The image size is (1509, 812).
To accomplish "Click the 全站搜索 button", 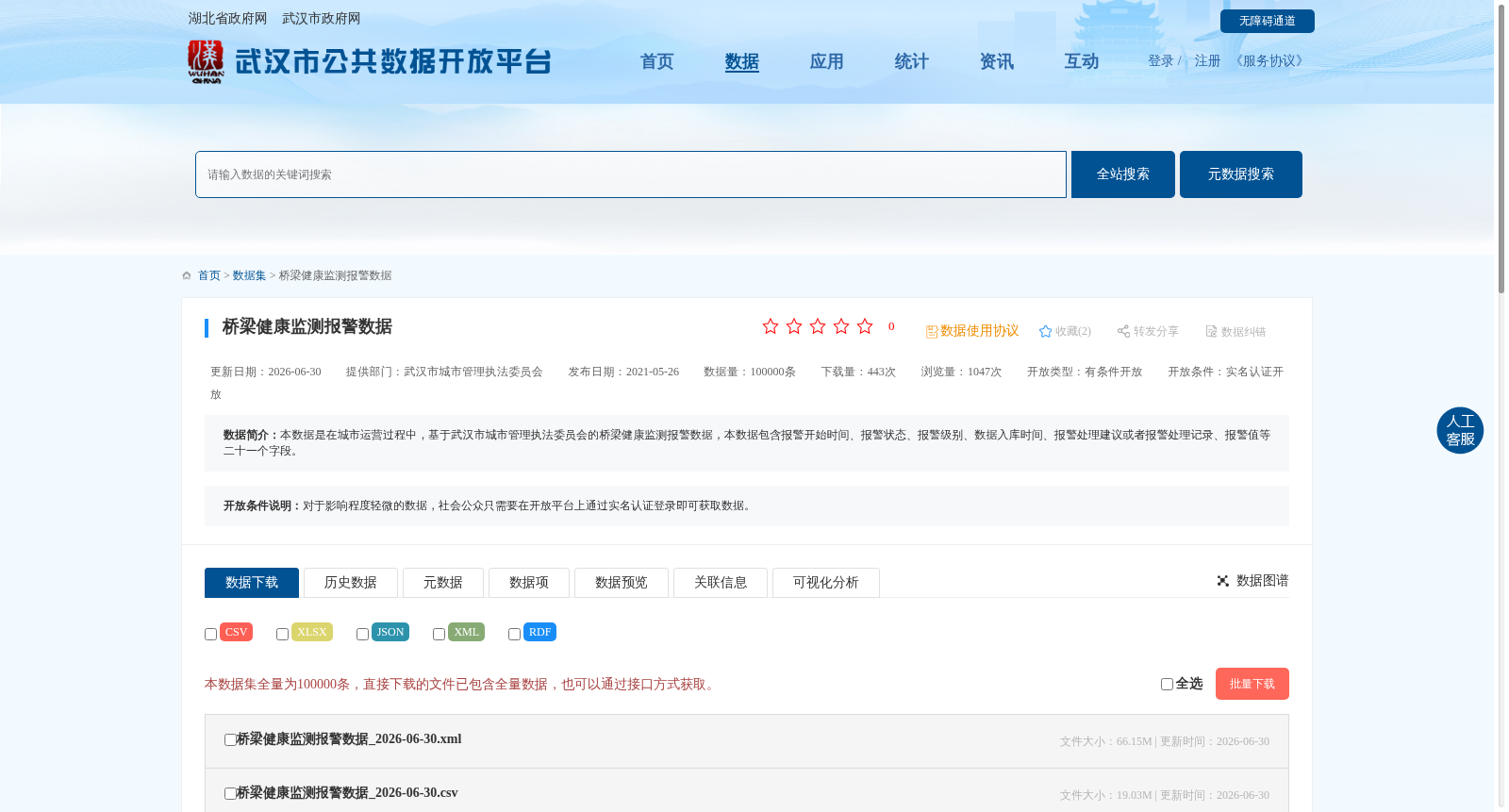I will coord(1123,174).
